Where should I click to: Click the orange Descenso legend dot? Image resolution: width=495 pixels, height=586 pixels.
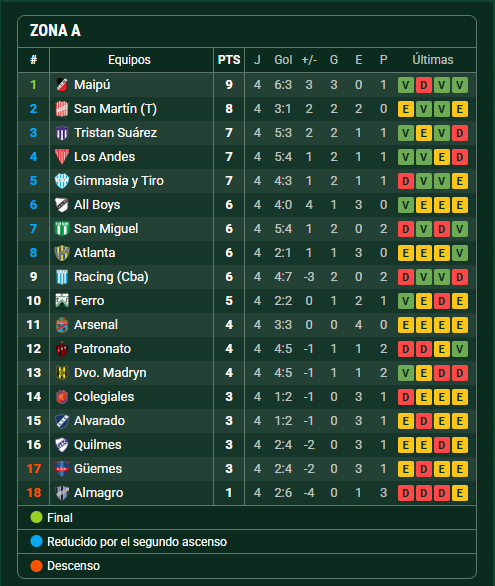coord(36,565)
